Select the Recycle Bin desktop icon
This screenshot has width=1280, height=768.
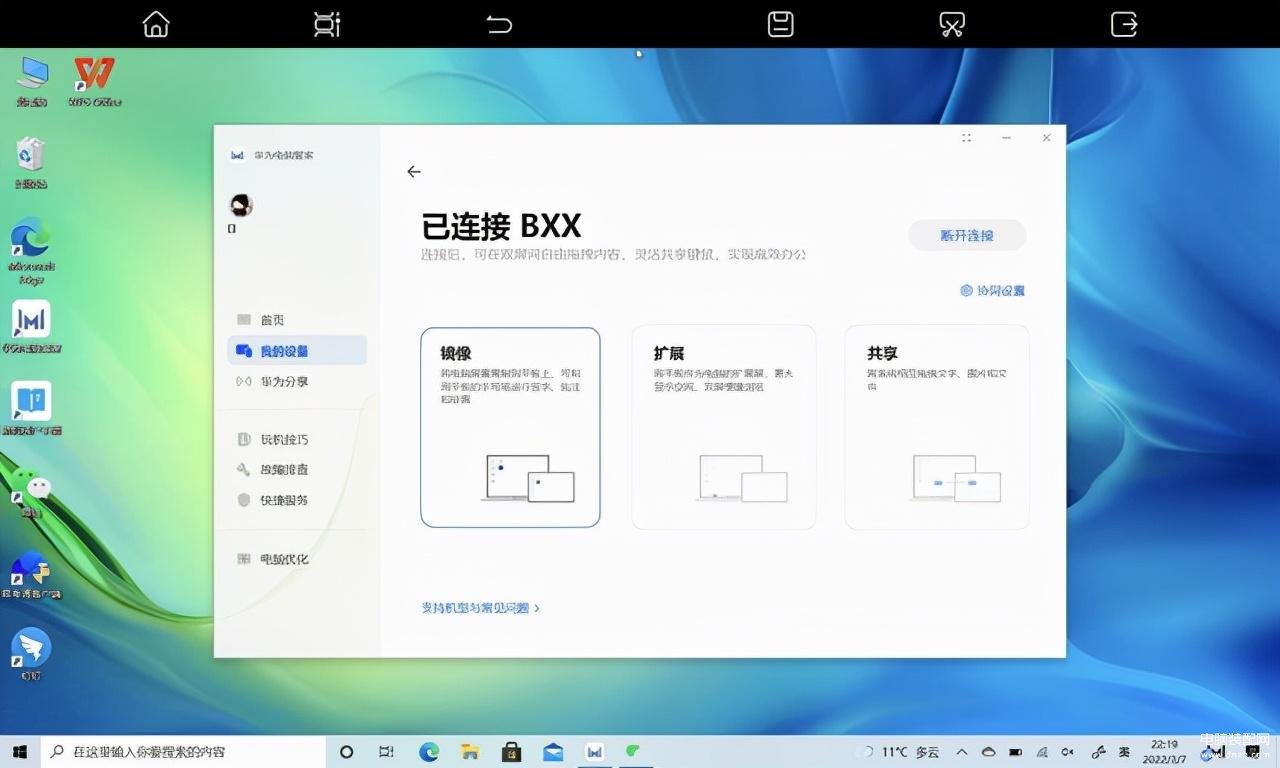pos(32,163)
